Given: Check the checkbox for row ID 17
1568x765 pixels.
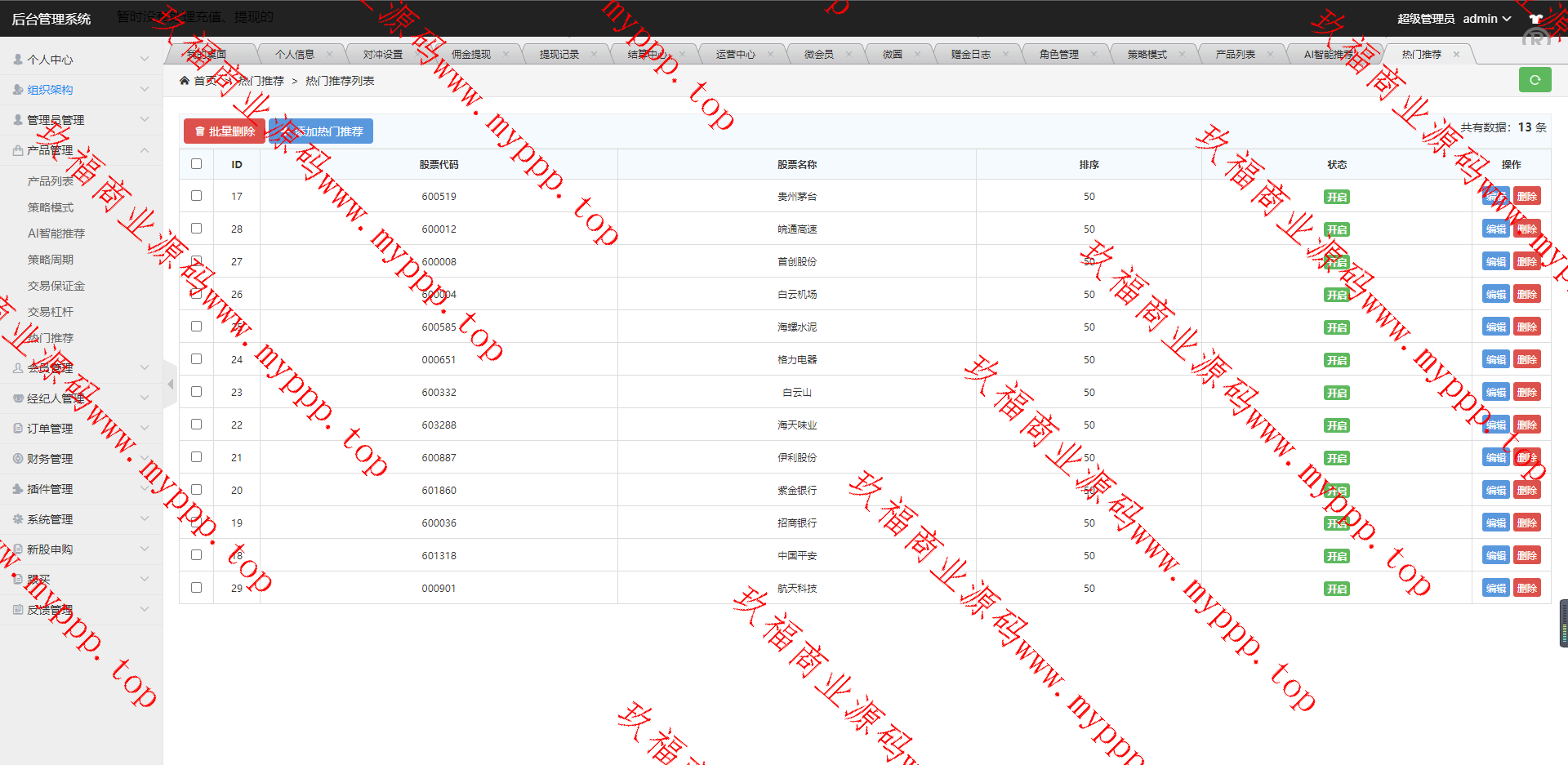Looking at the screenshot, I should click(196, 196).
